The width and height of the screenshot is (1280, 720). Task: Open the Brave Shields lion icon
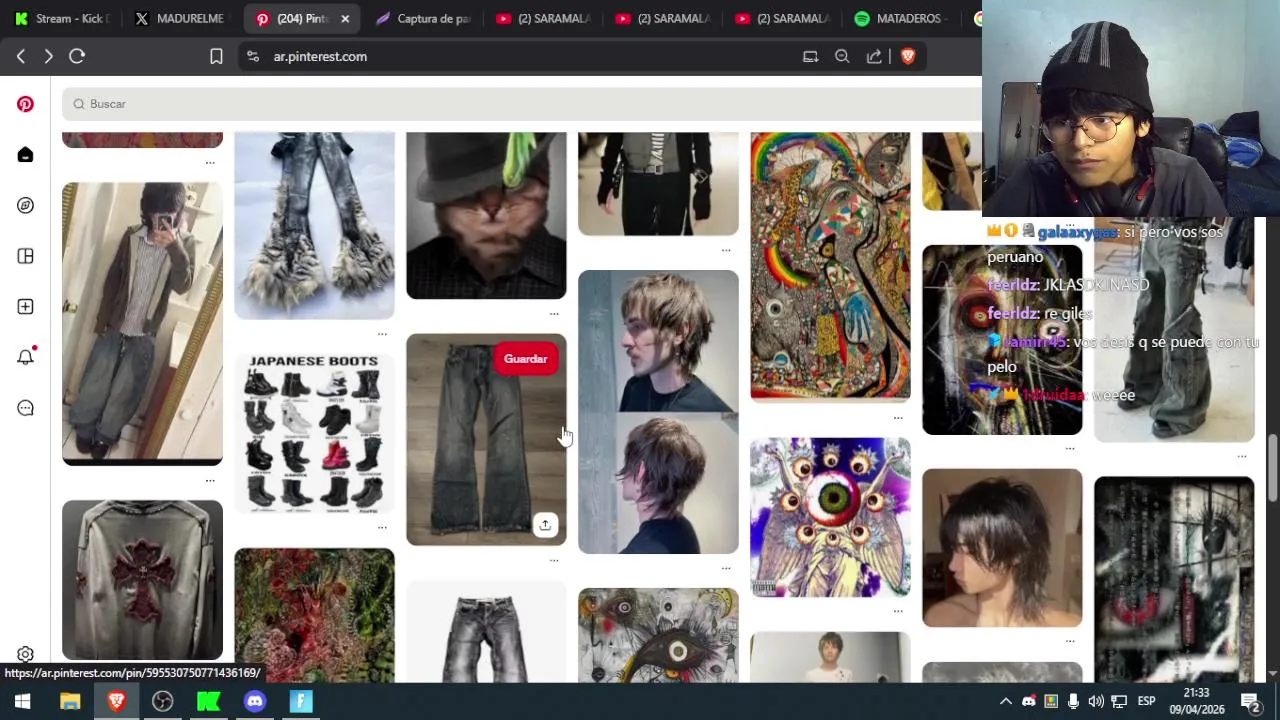click(x=908, y=57)
